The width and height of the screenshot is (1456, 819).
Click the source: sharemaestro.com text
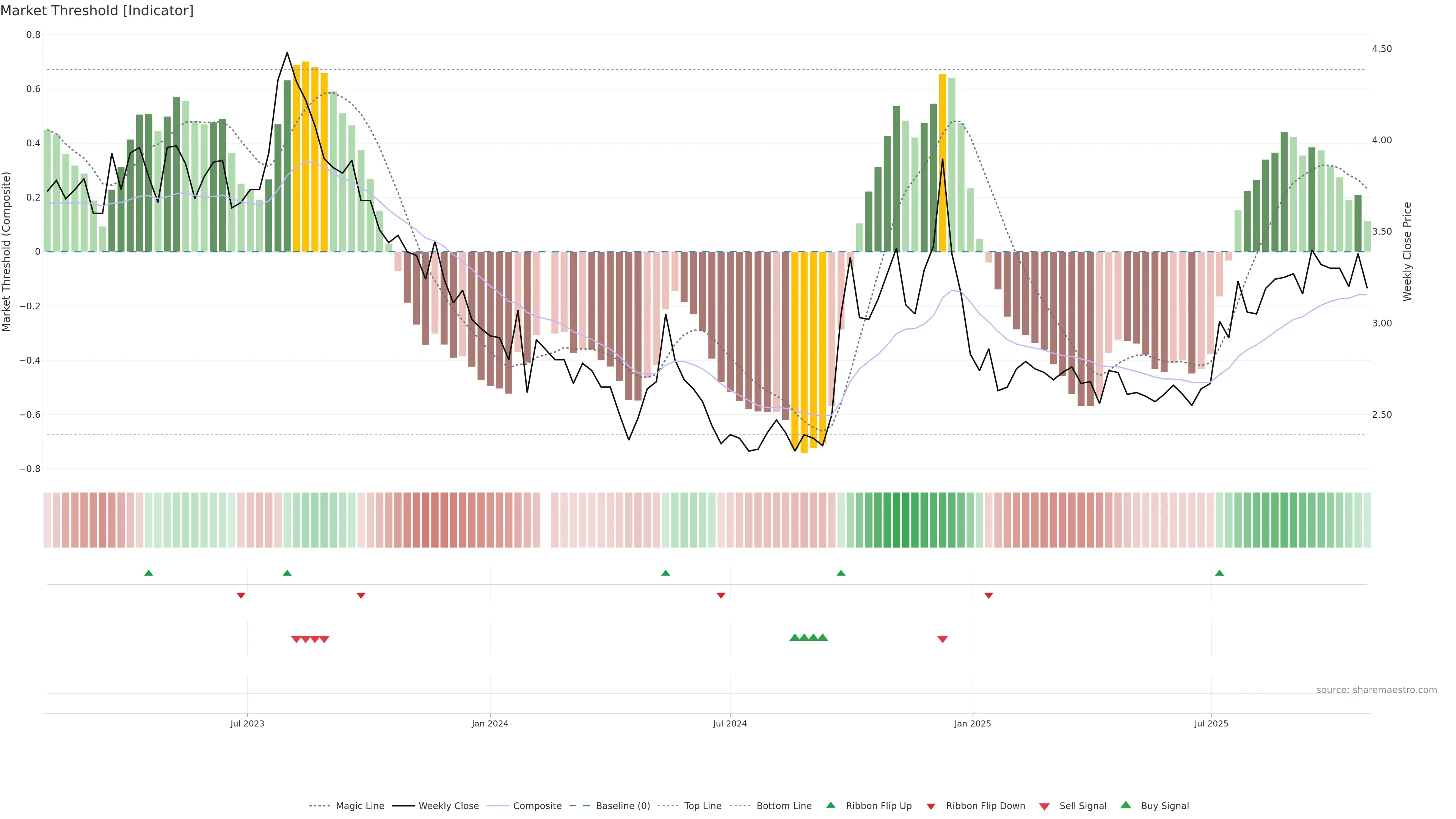pyautogui.click(x=1376, y=690)
